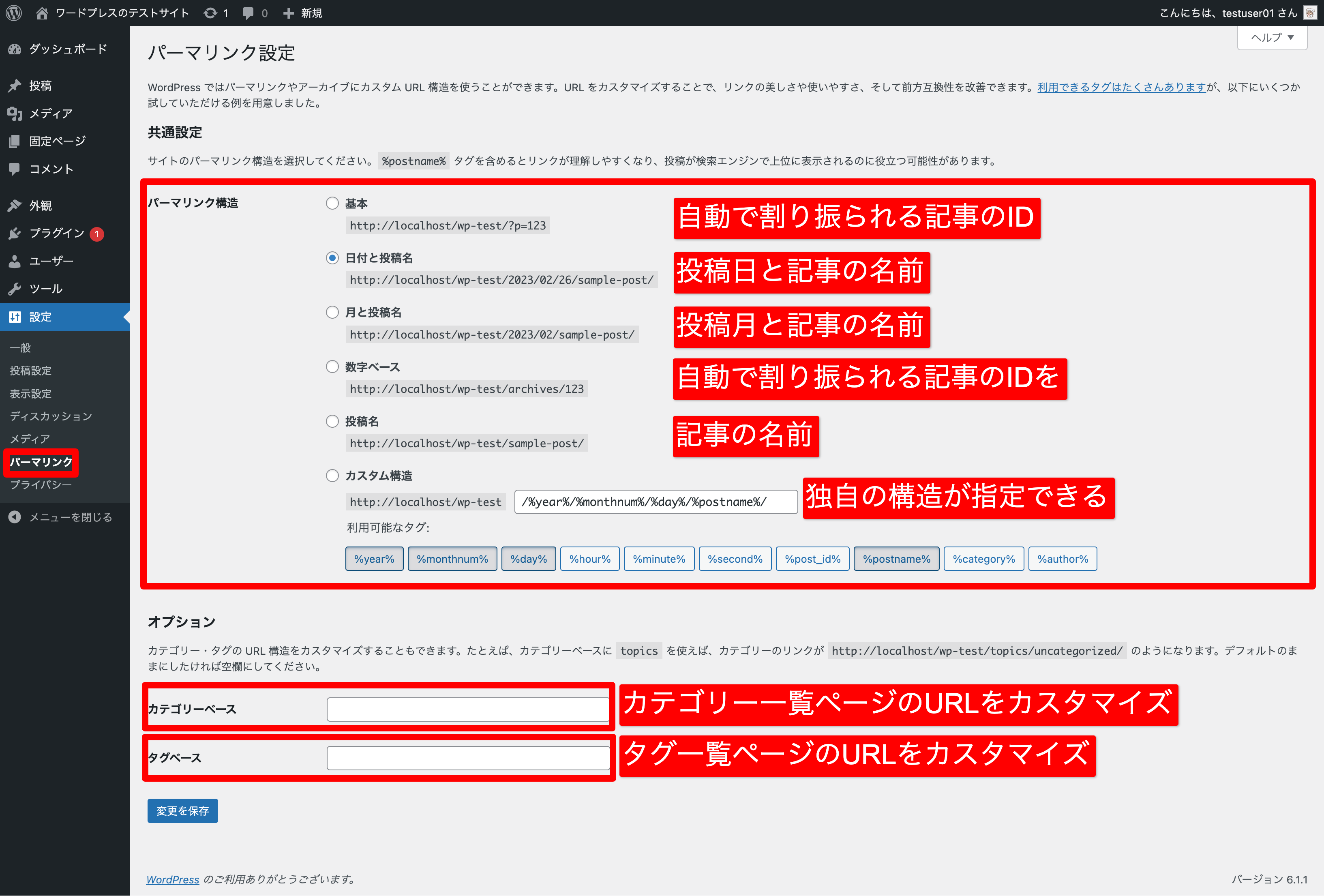
Task: Expand the ヘルプ dropdown tab
Action: pos(1272,38)
